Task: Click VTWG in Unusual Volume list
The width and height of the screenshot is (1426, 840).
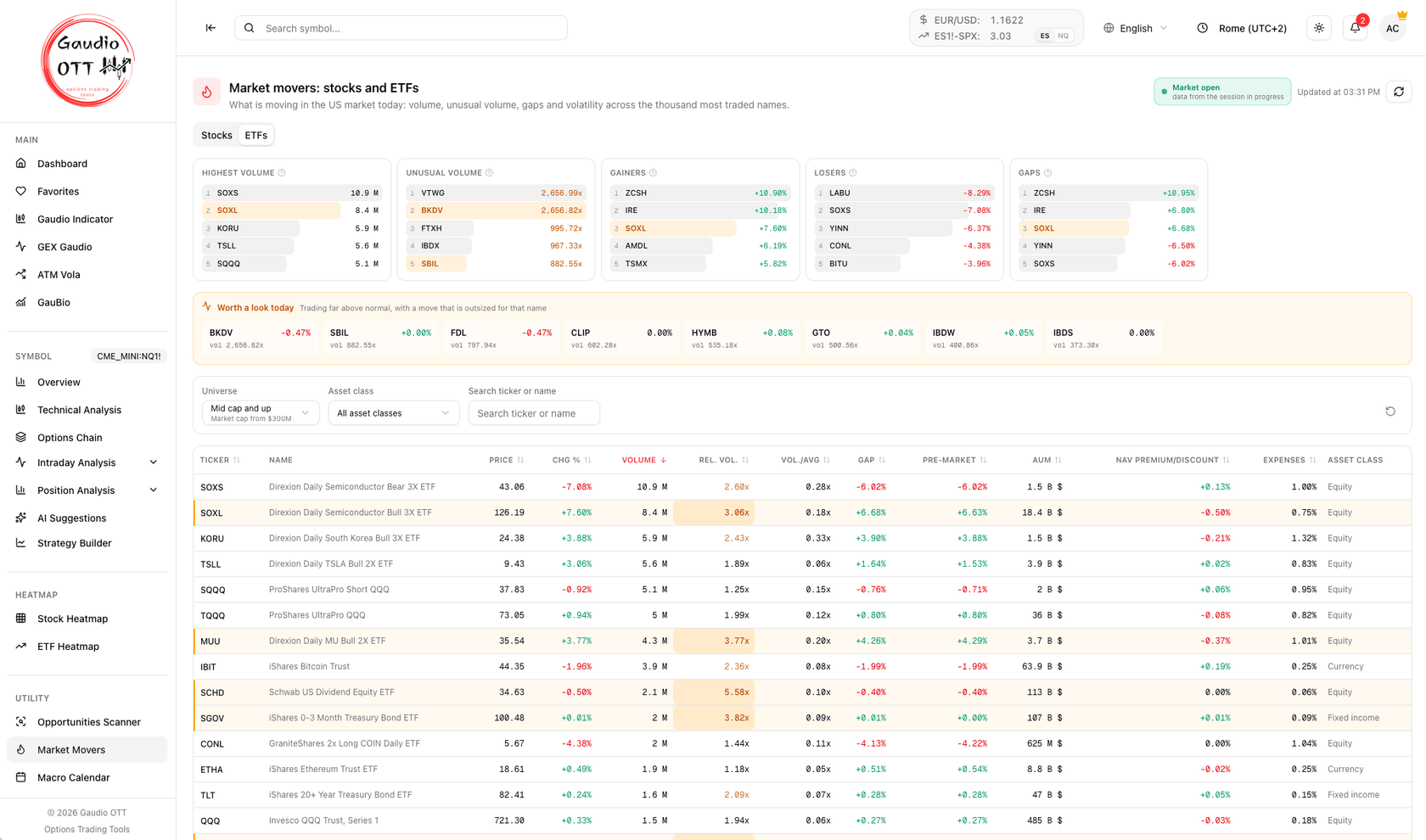Action: pos(496,193)
